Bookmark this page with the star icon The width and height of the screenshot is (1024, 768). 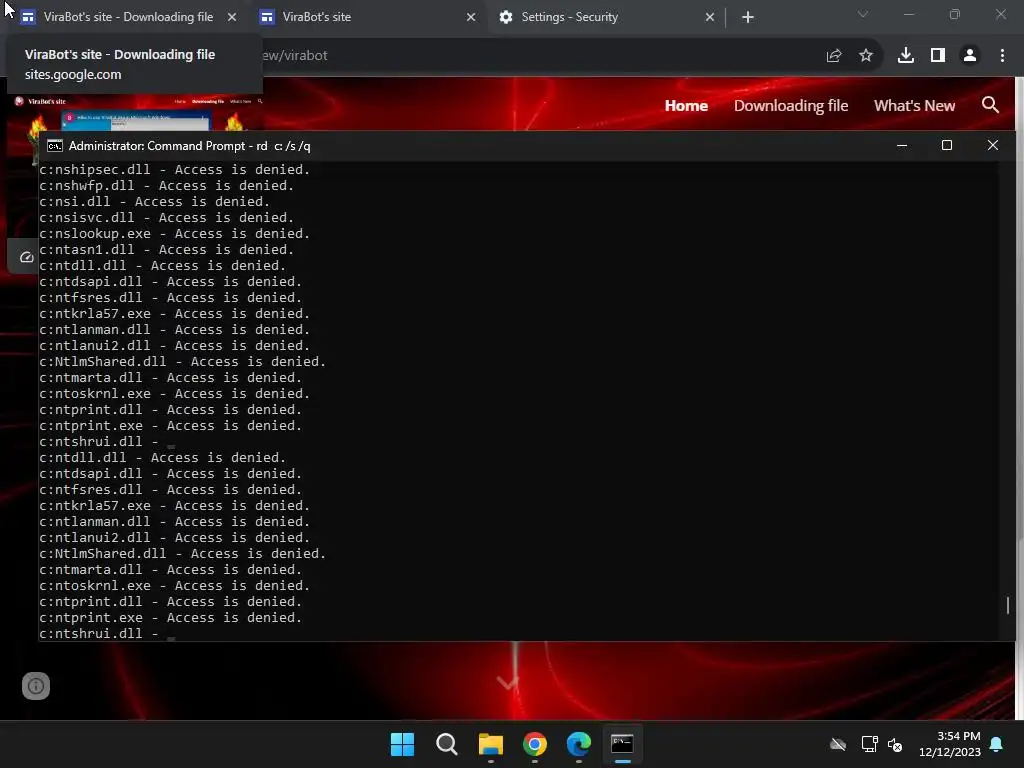pyautogui.click(x=866, y=56)
